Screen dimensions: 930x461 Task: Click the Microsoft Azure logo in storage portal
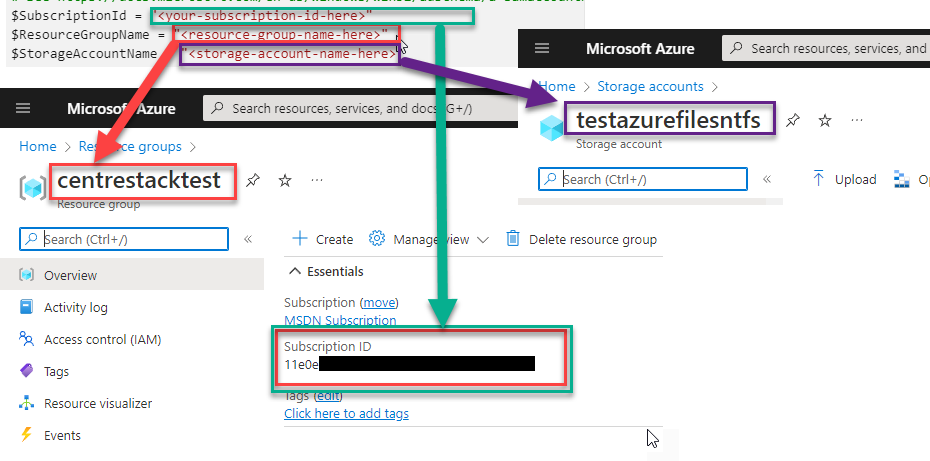click(640, 48)
